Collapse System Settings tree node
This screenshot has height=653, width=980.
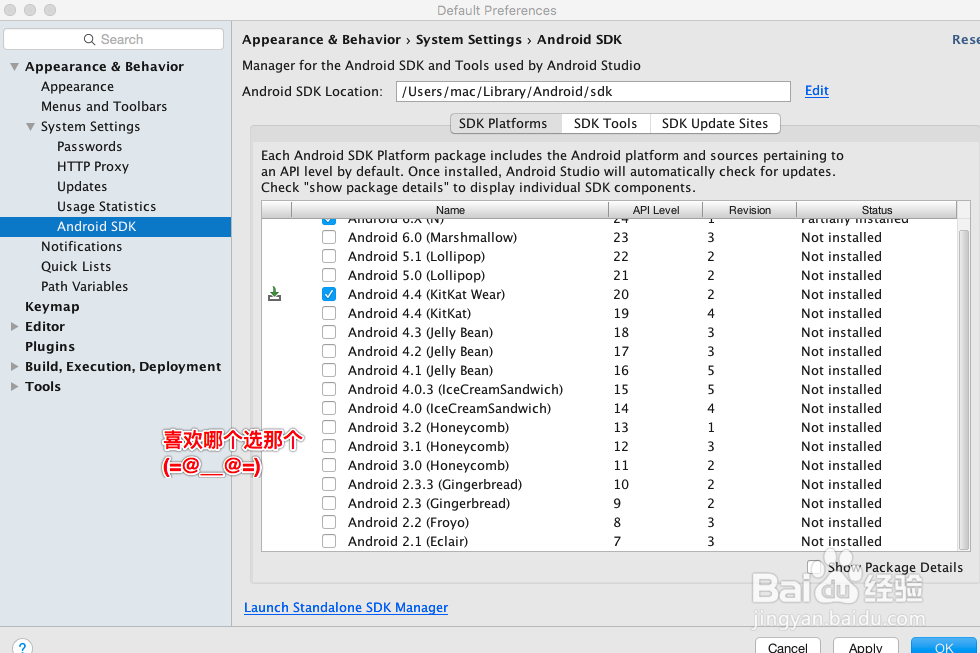point(30,126)
